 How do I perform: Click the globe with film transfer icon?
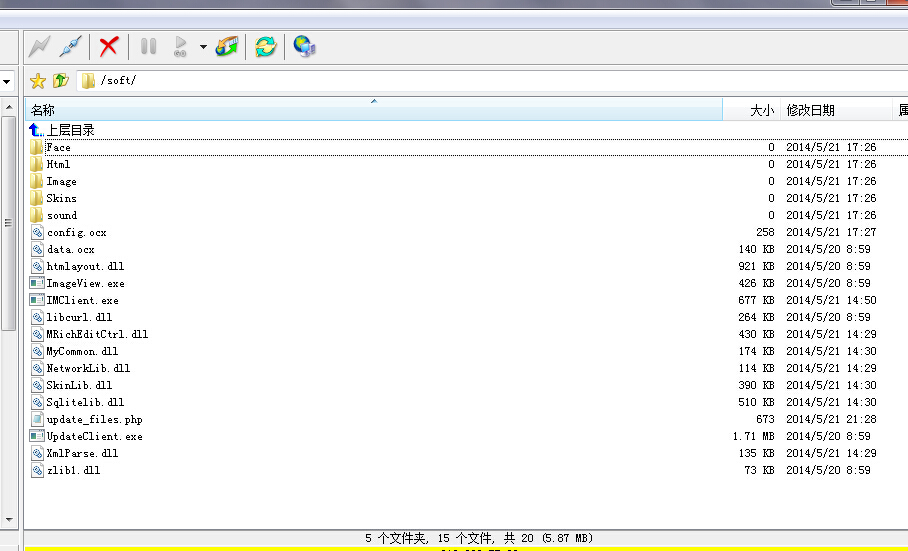pos(227,46)
